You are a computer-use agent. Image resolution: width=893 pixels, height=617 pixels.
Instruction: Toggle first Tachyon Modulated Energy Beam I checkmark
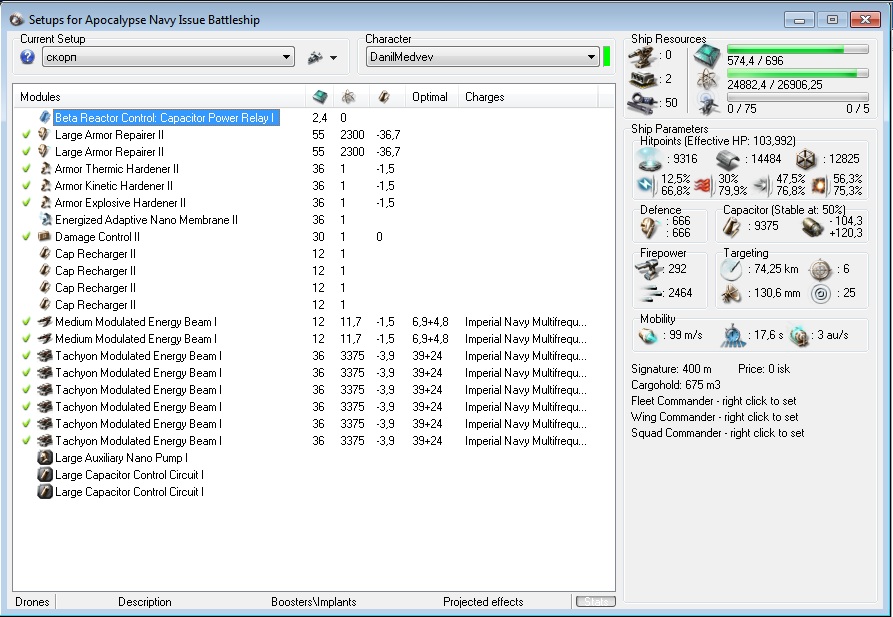click(26, 356)
